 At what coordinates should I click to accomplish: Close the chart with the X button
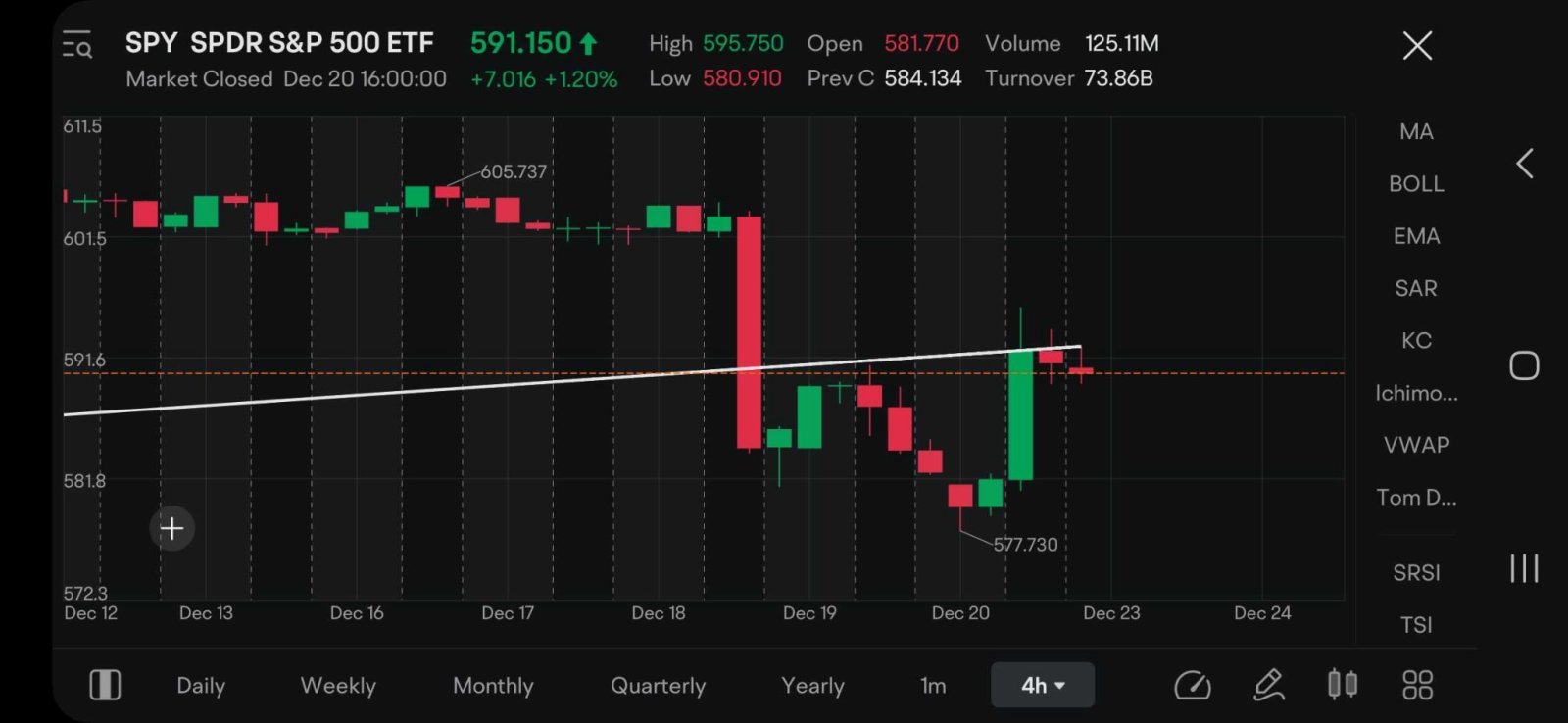(1417, 45)
